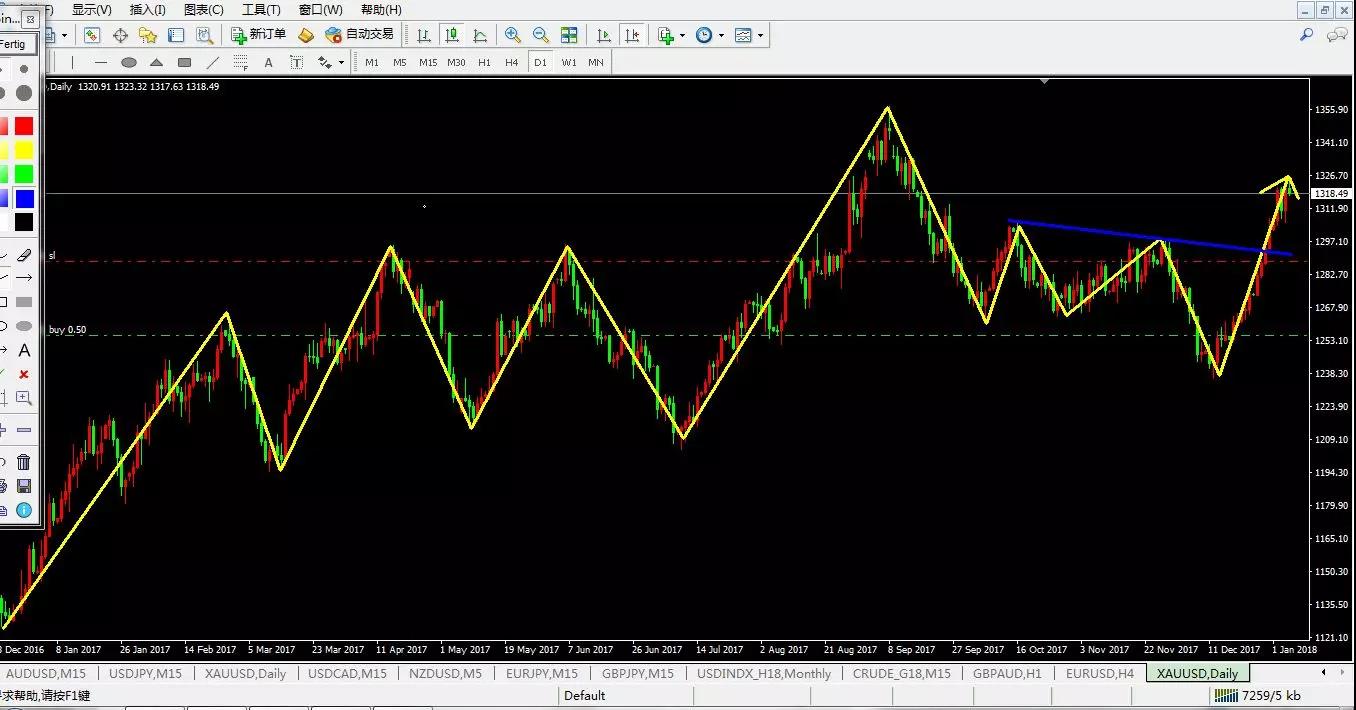The image size is (1356, 710).
Task: Select the arrow line tool in paint panel
Action: (24, 277)
